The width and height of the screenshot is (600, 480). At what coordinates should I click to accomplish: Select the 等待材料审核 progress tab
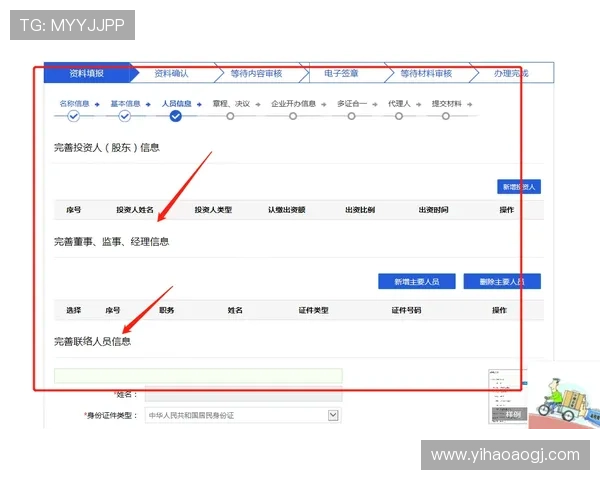pos(426,73)
